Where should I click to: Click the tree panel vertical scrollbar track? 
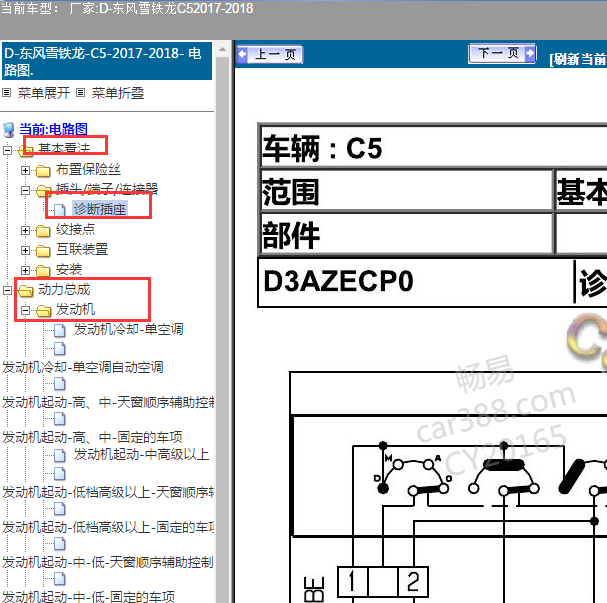click(x=223, y=329)
